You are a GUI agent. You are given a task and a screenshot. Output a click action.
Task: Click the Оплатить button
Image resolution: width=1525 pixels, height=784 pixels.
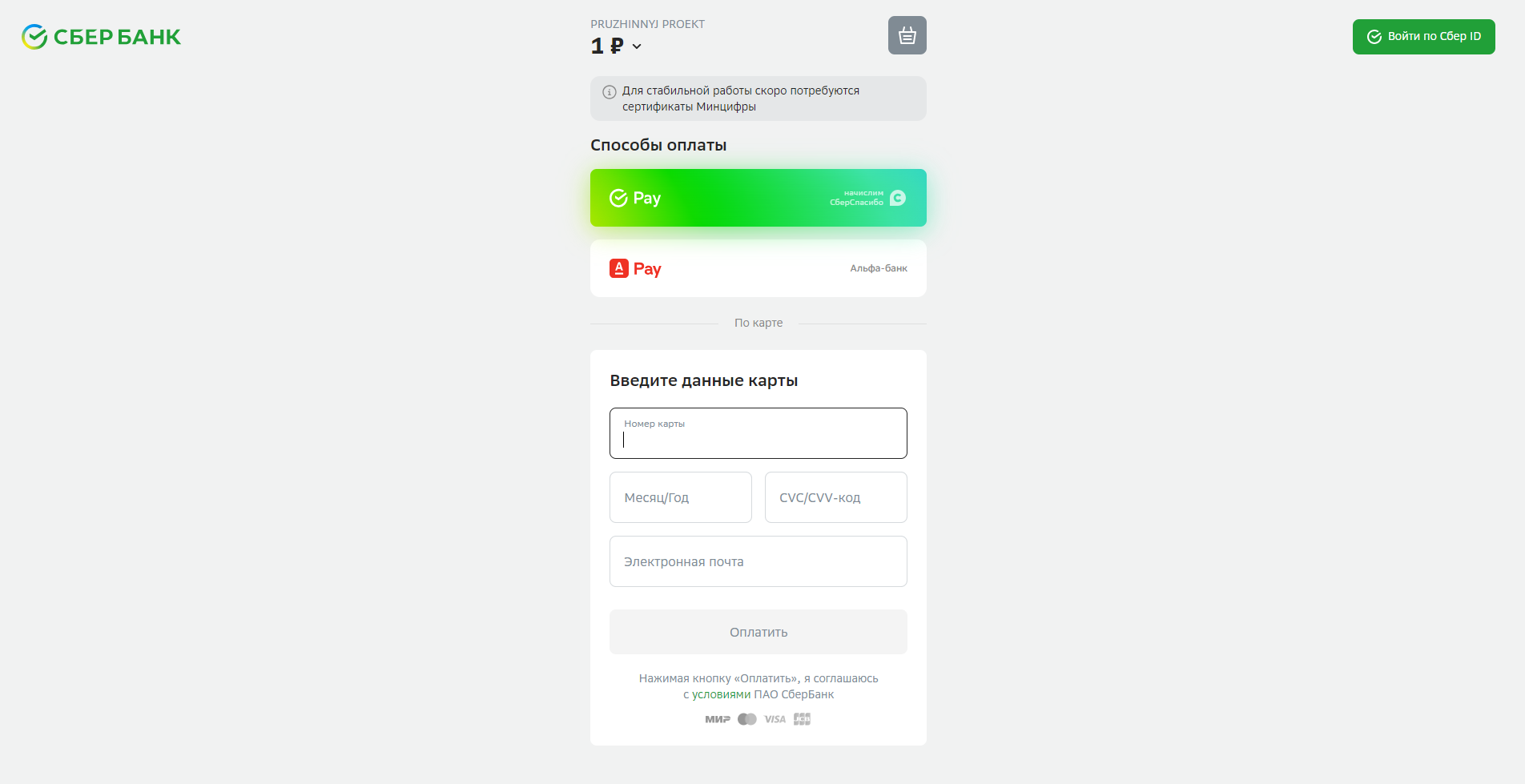tap(758, 632)
